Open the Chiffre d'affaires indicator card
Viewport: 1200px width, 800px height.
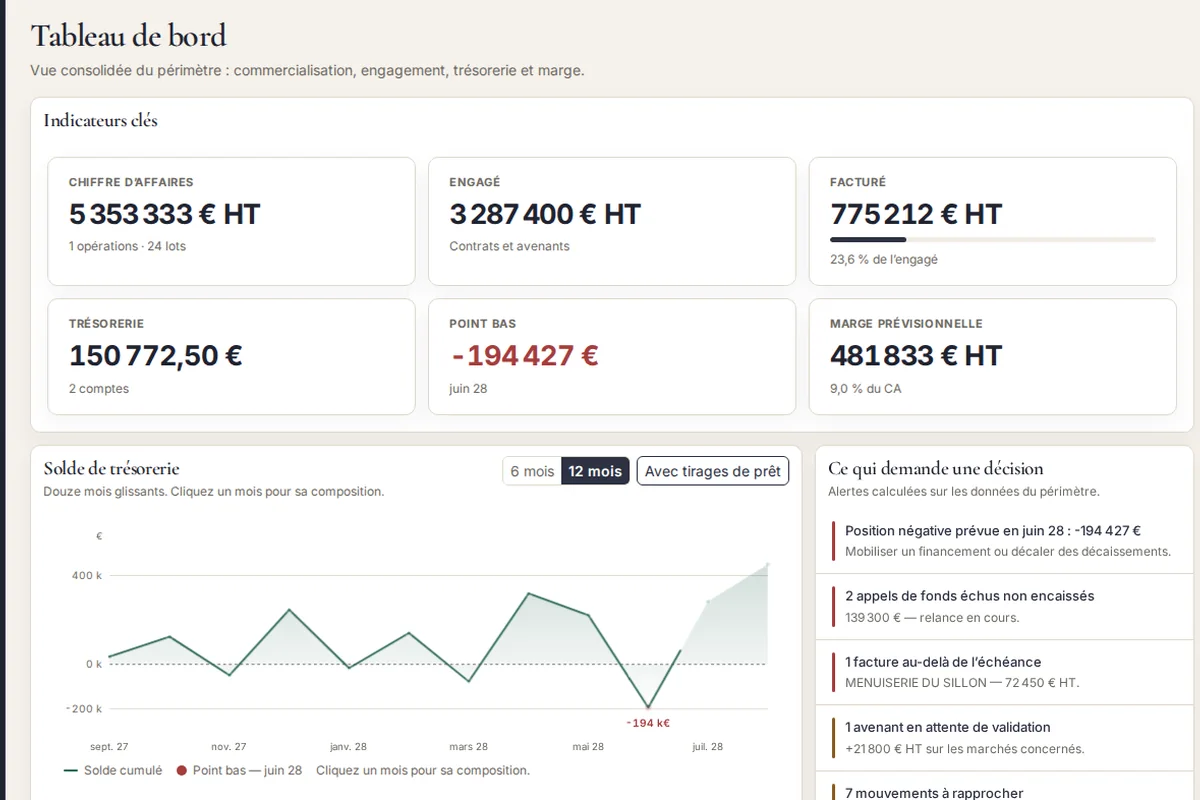231,221
